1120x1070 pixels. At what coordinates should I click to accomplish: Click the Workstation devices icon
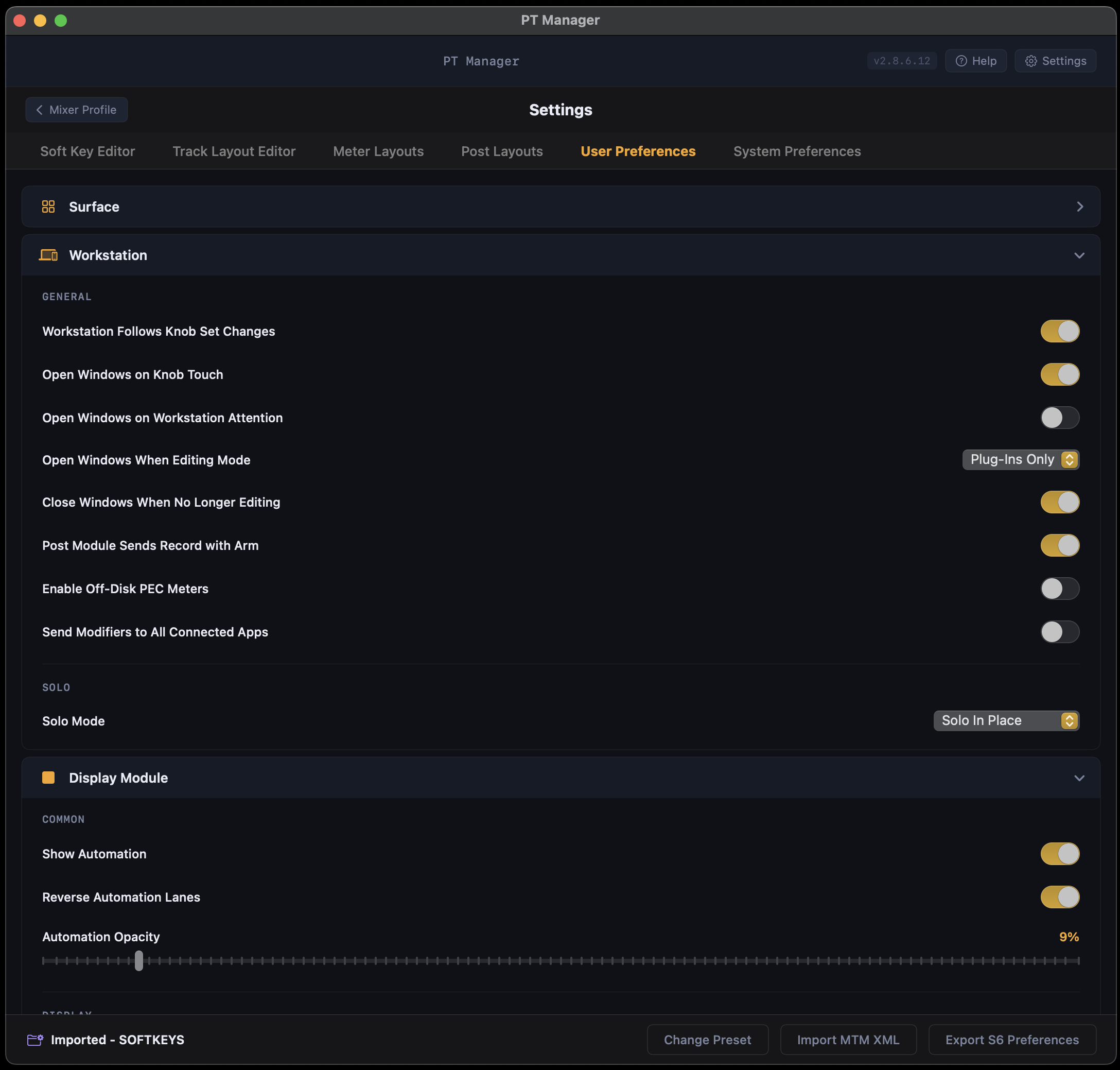[x=48, y=255]
